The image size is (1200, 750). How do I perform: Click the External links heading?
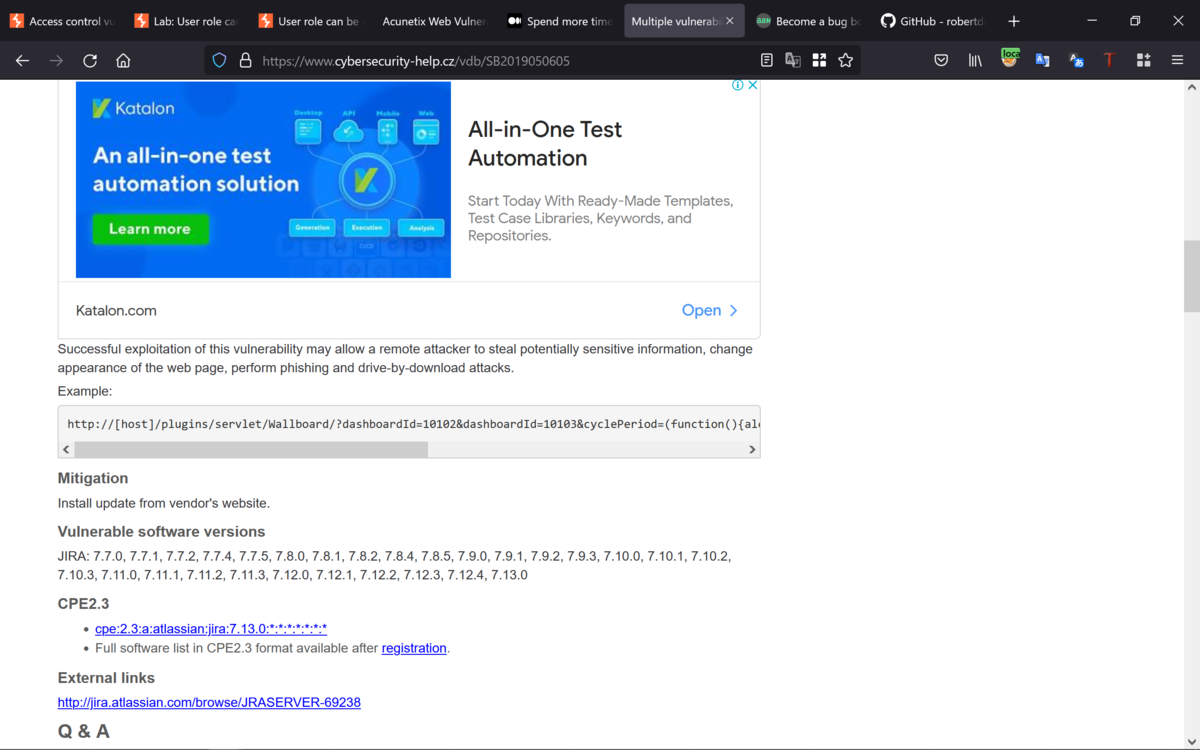pyautogui.click(x=106, y=678)
